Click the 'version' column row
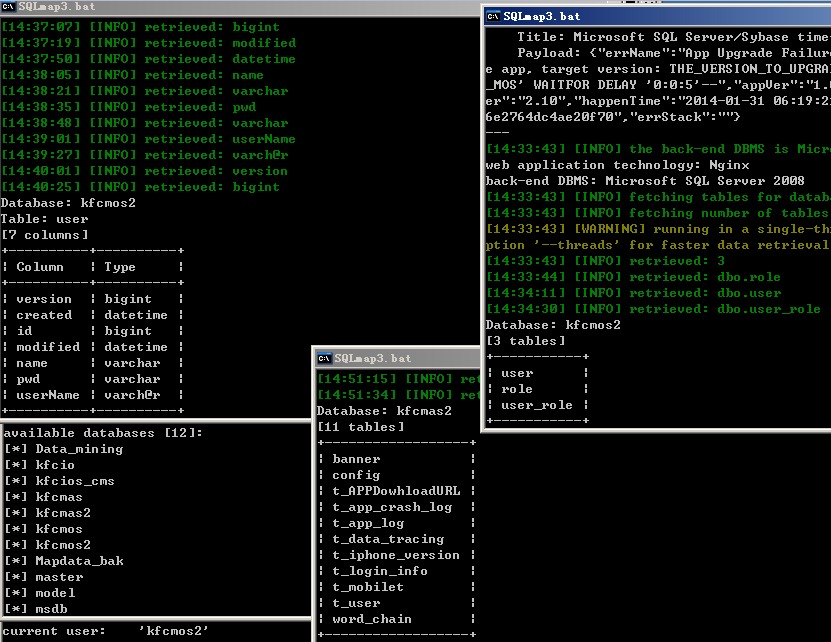Image resolution: width=831 pixels, height=642 pixels. [93, 299]
